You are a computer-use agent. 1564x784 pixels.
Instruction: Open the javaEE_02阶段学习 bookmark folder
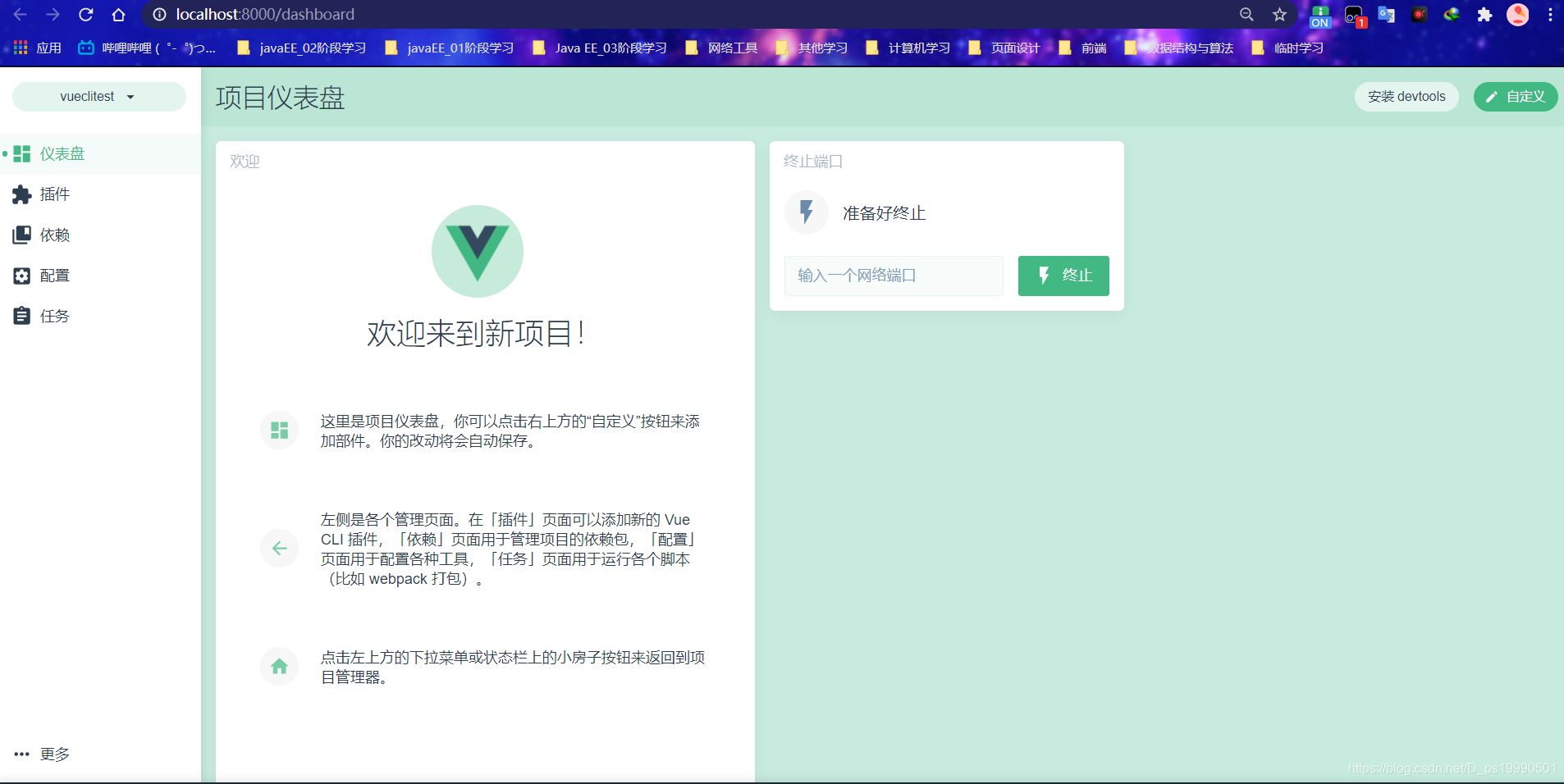tap(302, 48)
